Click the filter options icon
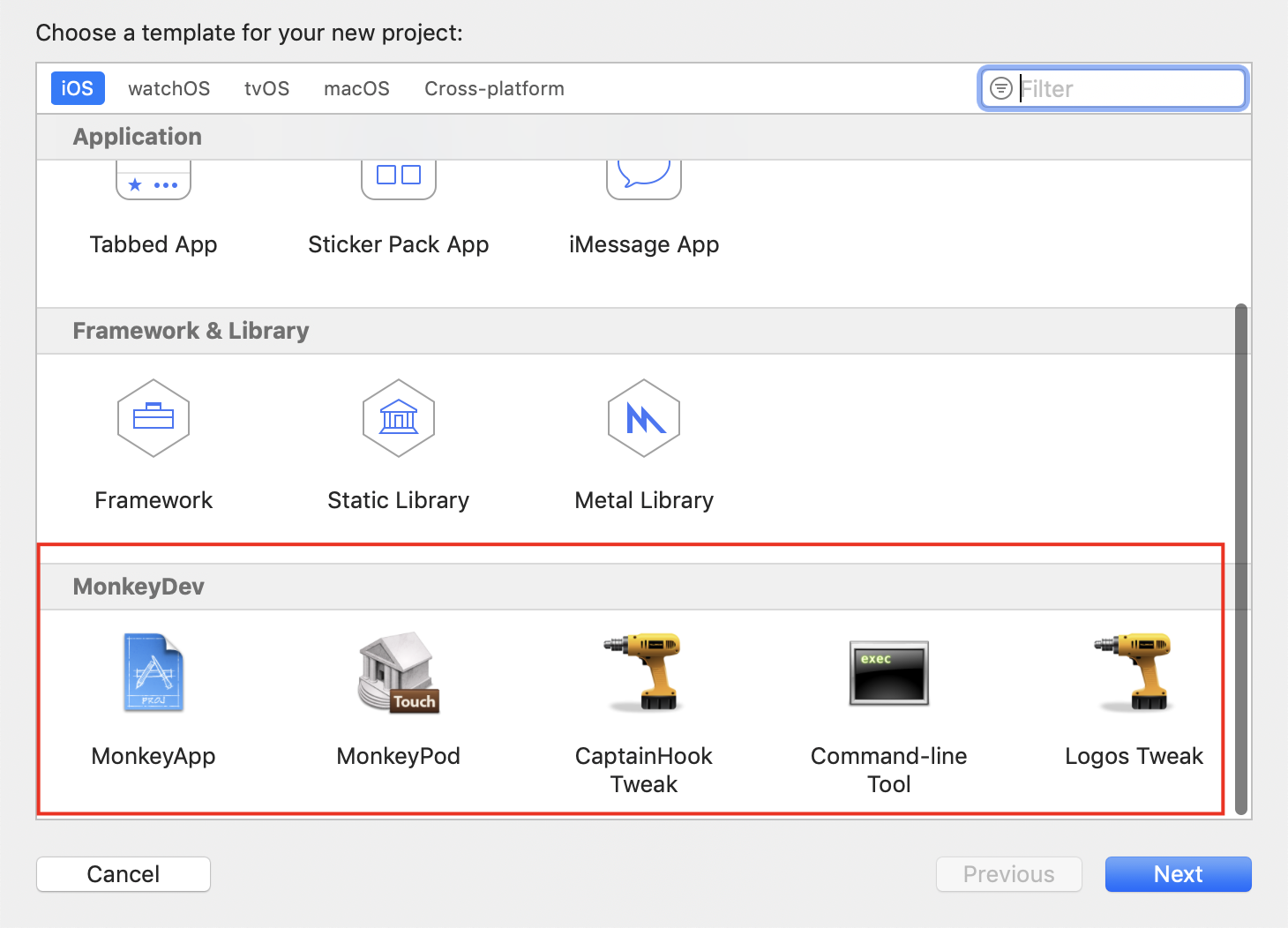 (1001, 88)
